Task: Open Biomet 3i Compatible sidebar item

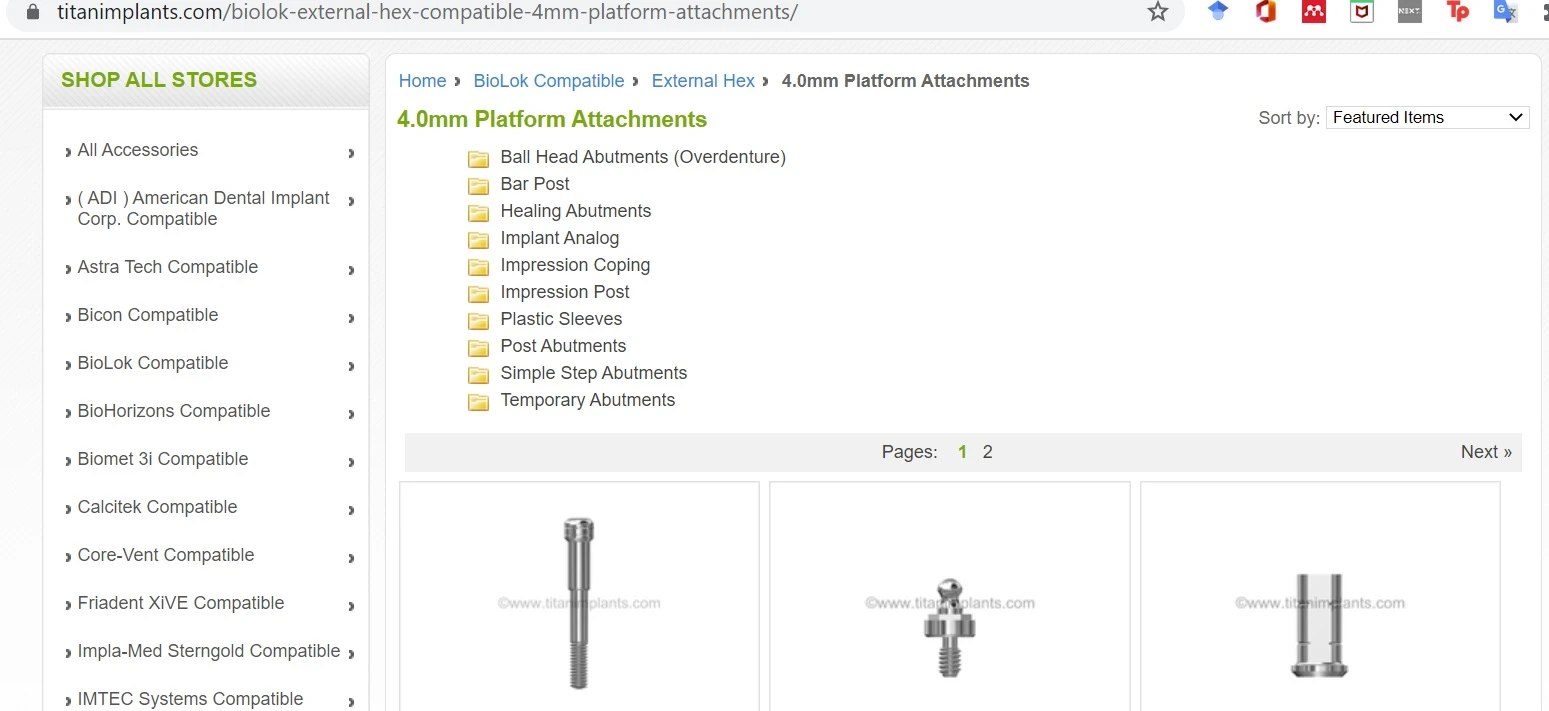Action: point(163,459)
